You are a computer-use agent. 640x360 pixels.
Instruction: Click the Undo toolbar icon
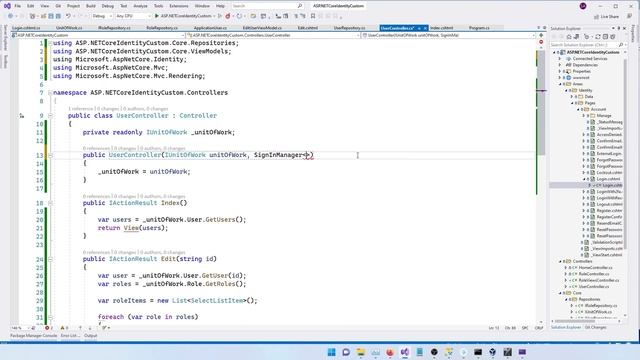[x=68, y=16]
